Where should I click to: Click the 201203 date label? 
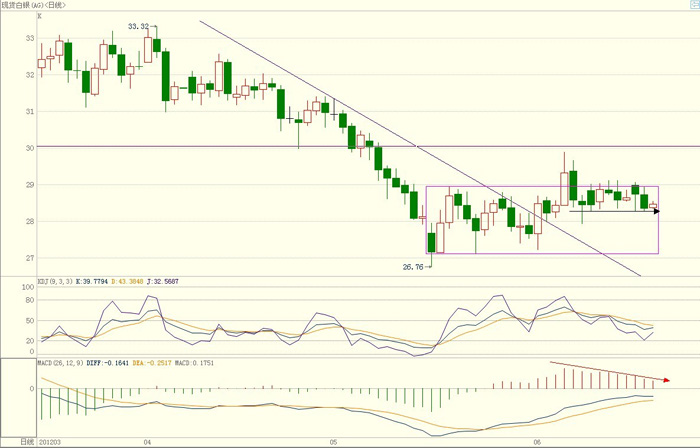[x=50, y=442]
